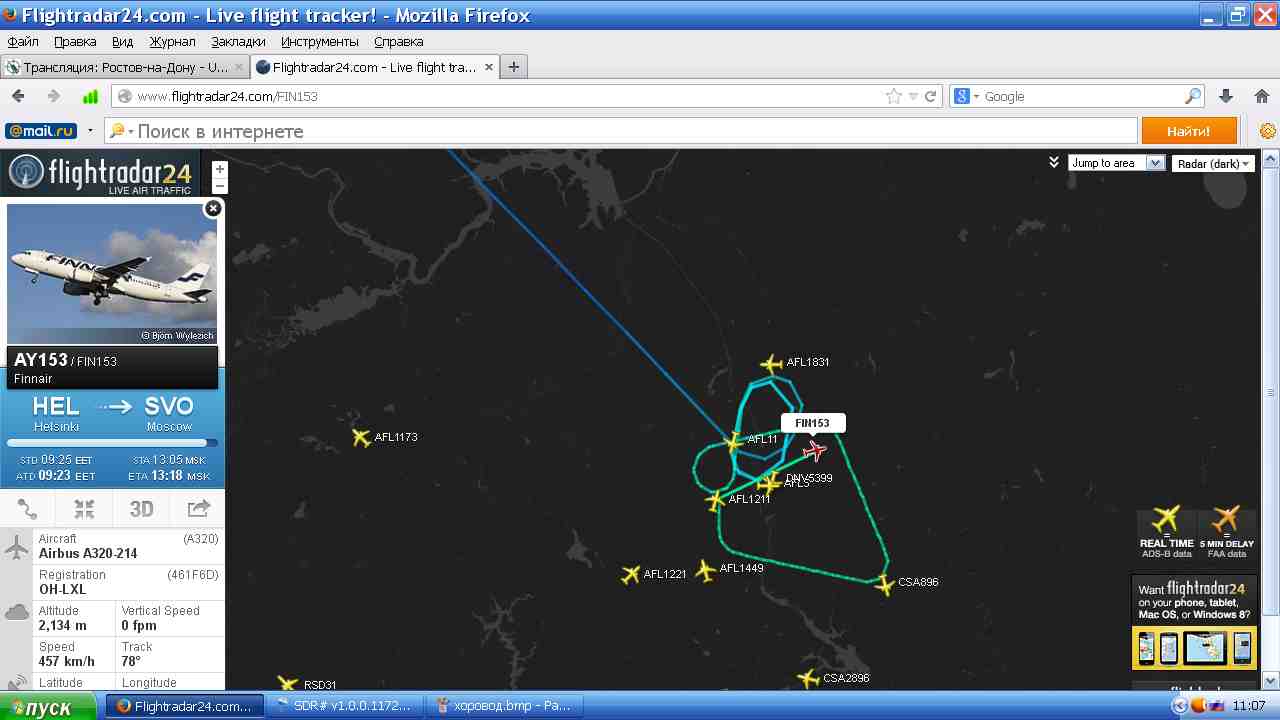Image resolution: width=1280 pixels, height=720 pixels.
Task: Click the Flightradar24.com taskbar button
Action: [185, 706]
